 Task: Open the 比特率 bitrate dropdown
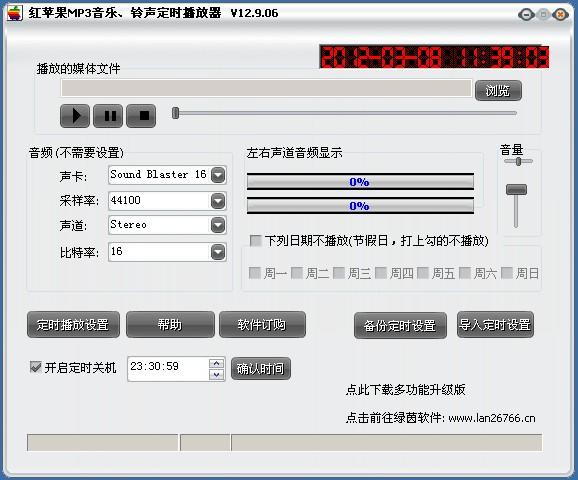[x=218, y=252]
